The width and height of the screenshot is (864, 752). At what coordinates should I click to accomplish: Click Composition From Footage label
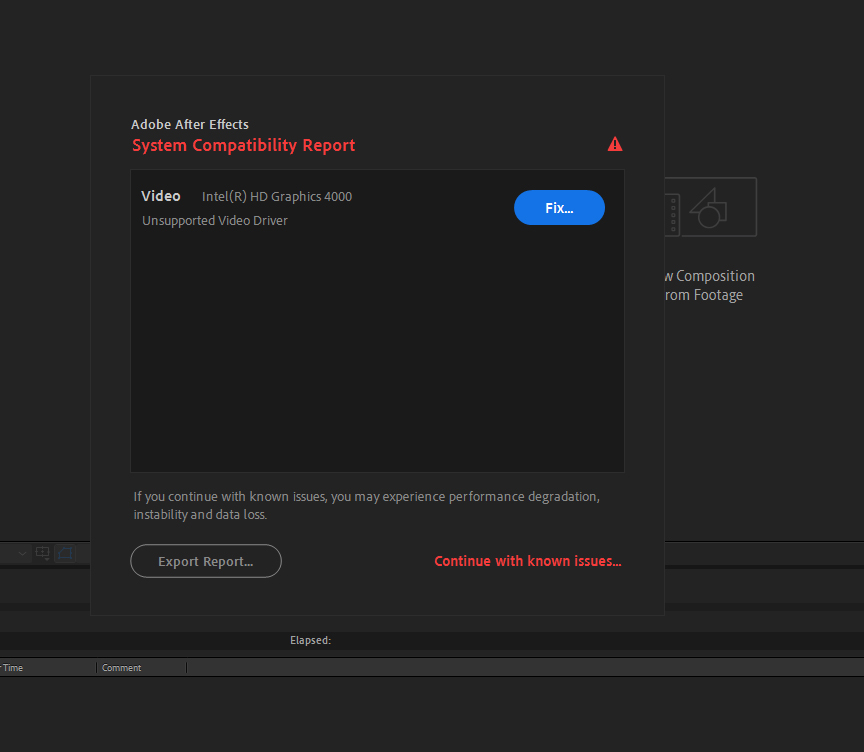(709, 285)
